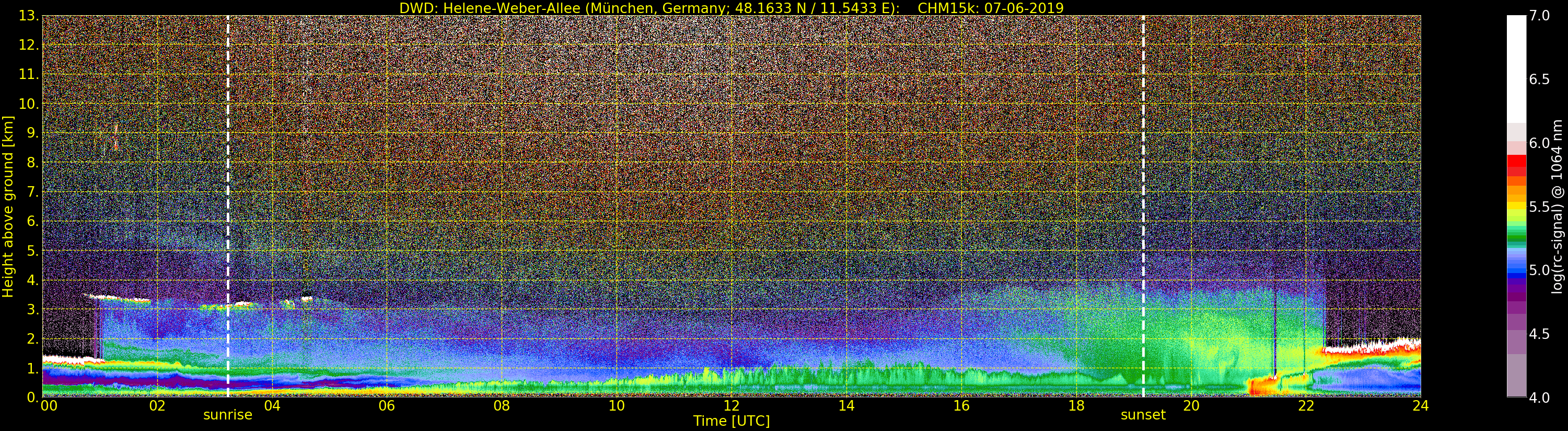This screenshot has height=431, width=1568.
Task: Click the time axis tick label '22'
Action: [1306, 406]
